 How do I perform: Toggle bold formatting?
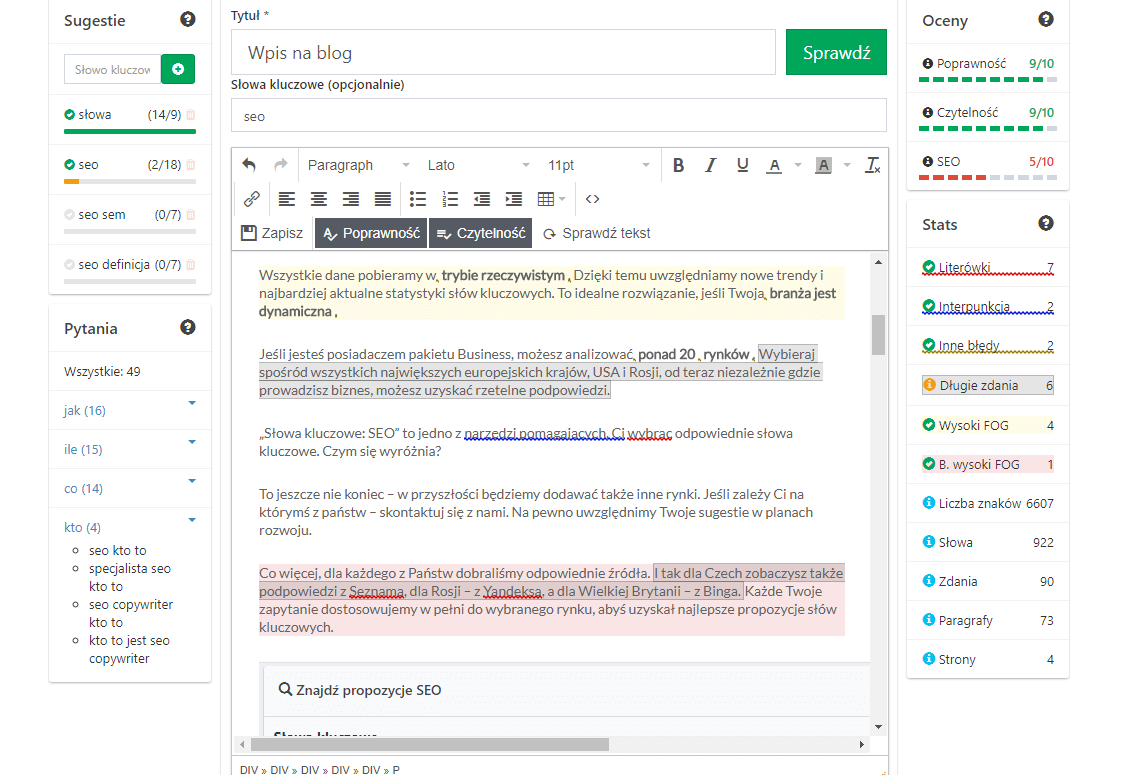click(x=678, y=165)
